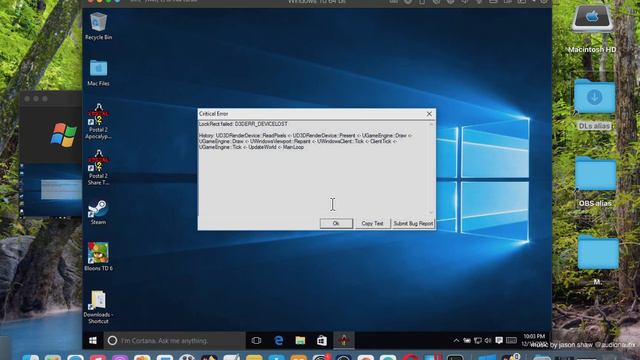Open the network icon in system tray
The height and width of the screenshot is (360, 640).
coord(477,340)
